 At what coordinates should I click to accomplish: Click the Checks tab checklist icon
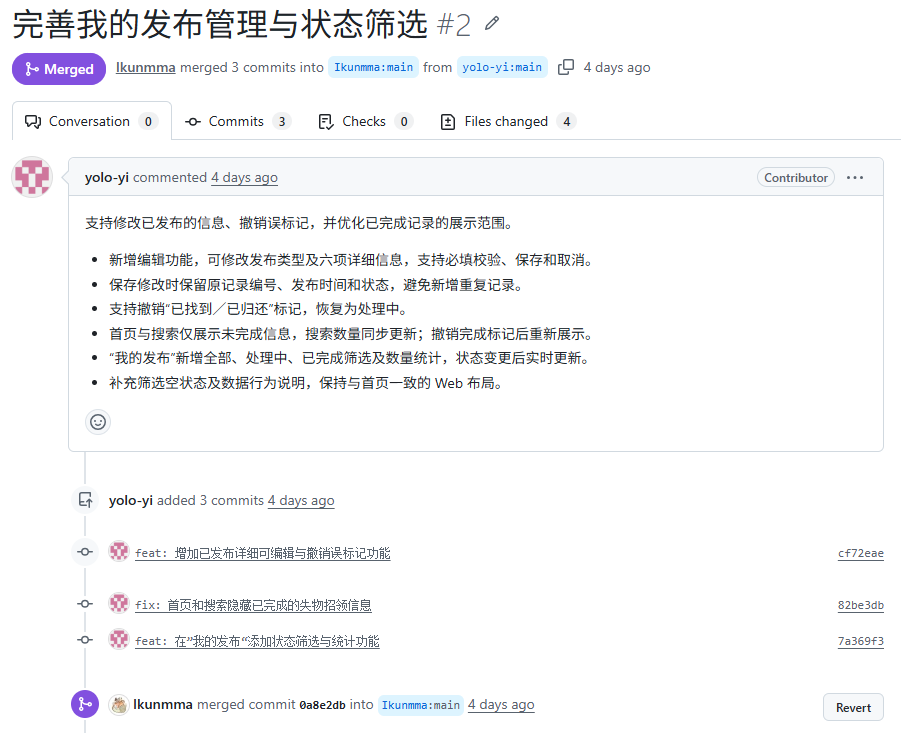[326, 122]
